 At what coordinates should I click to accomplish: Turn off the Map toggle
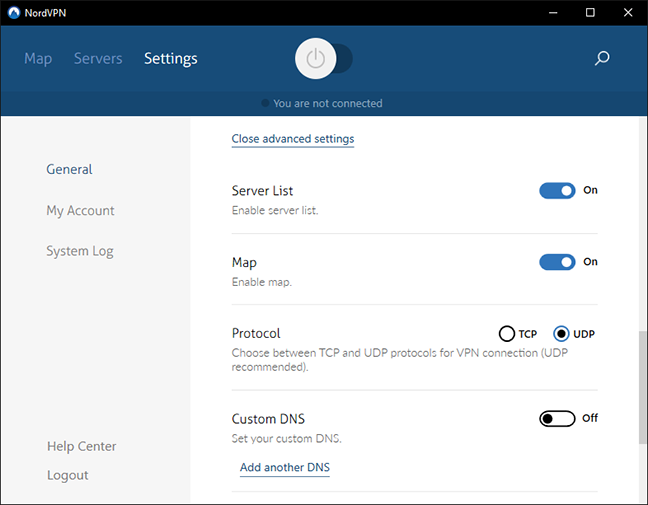[557, 262]
